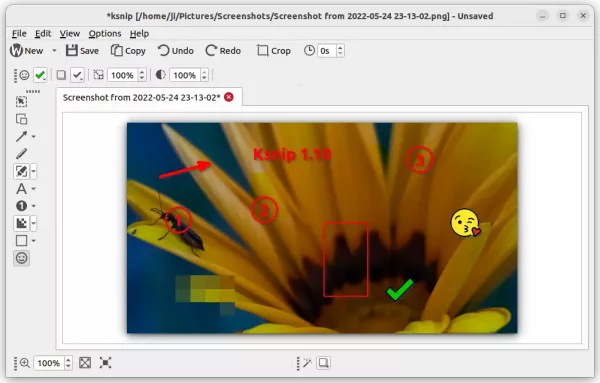600x383 pixels.
Task: Expand the New capture dropdown arrow
Action: [54, 51]
